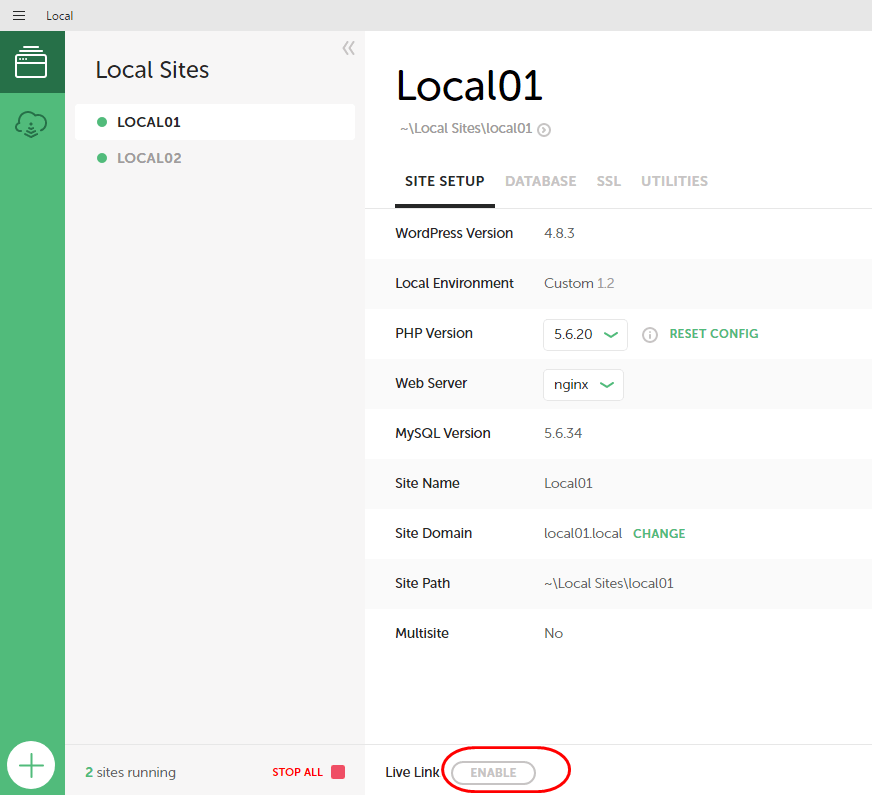Switch to the Database tab
Viewport: 872px width, 795px height.
541,181
